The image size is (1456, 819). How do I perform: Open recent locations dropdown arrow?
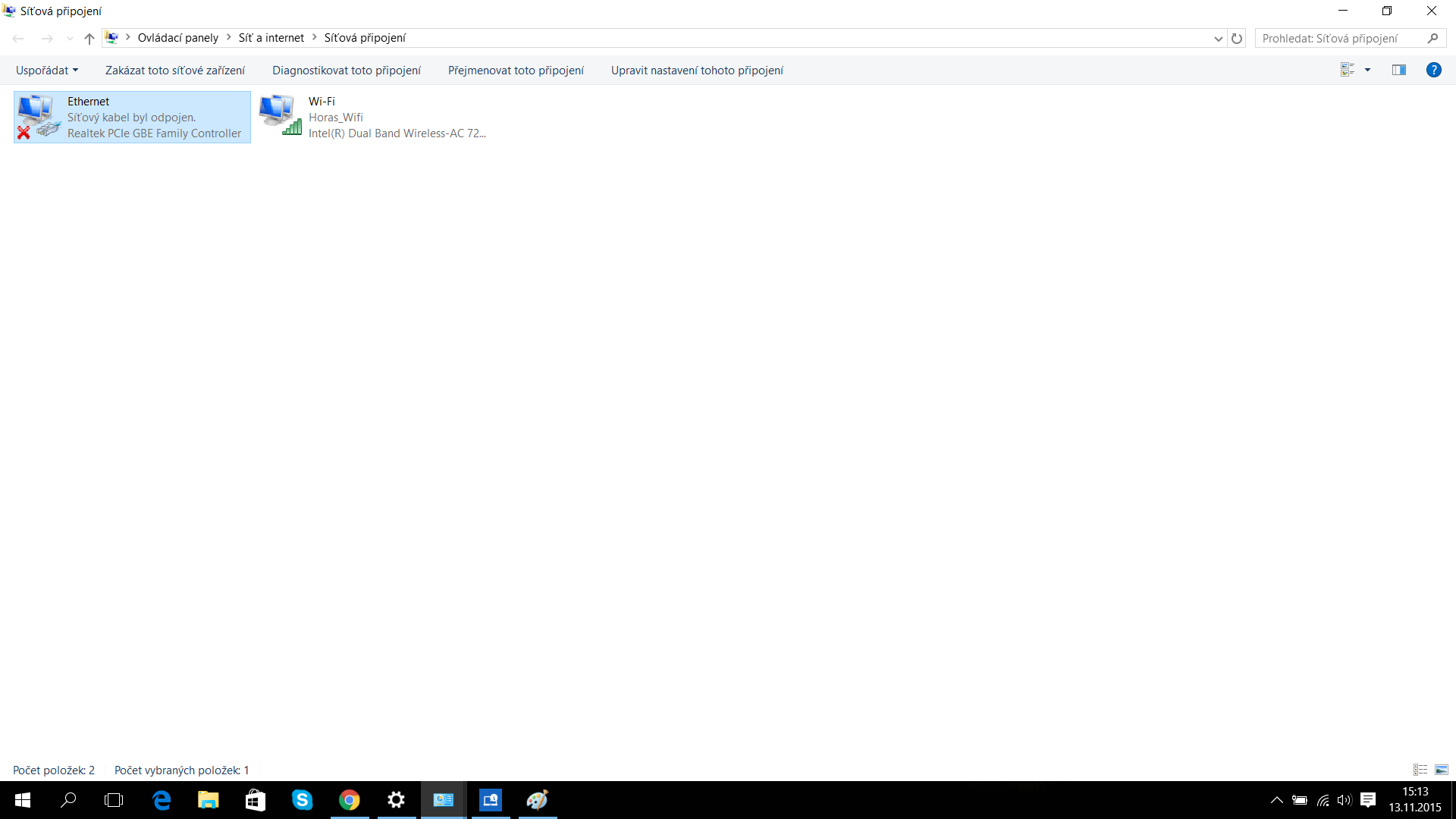[70, 38]
